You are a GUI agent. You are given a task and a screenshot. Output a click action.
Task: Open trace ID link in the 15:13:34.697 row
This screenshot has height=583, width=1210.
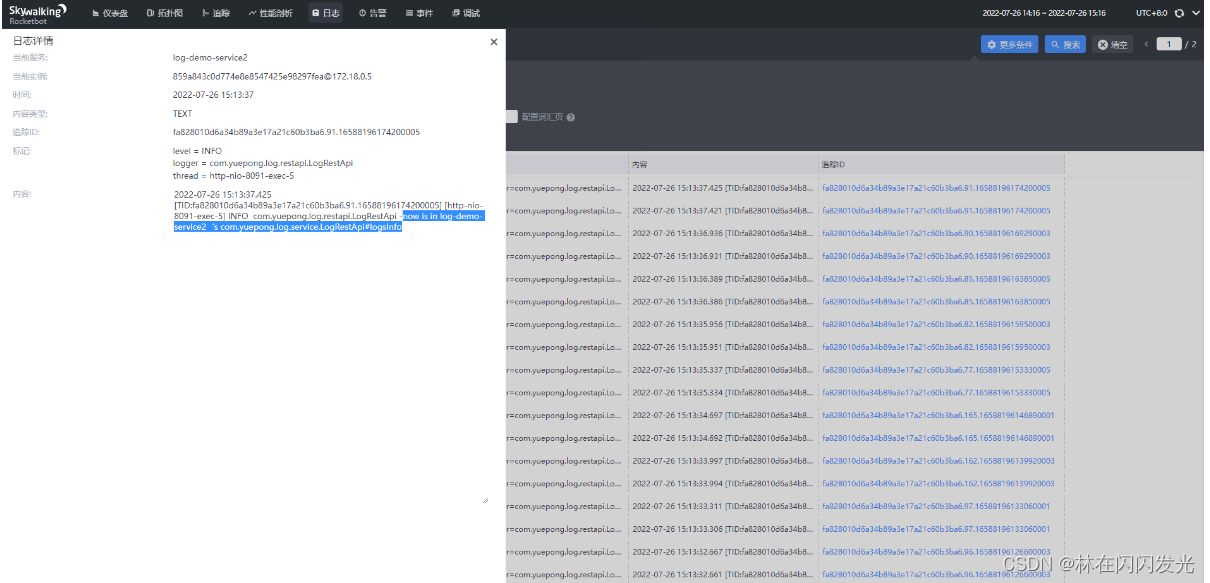click(938, 415)
